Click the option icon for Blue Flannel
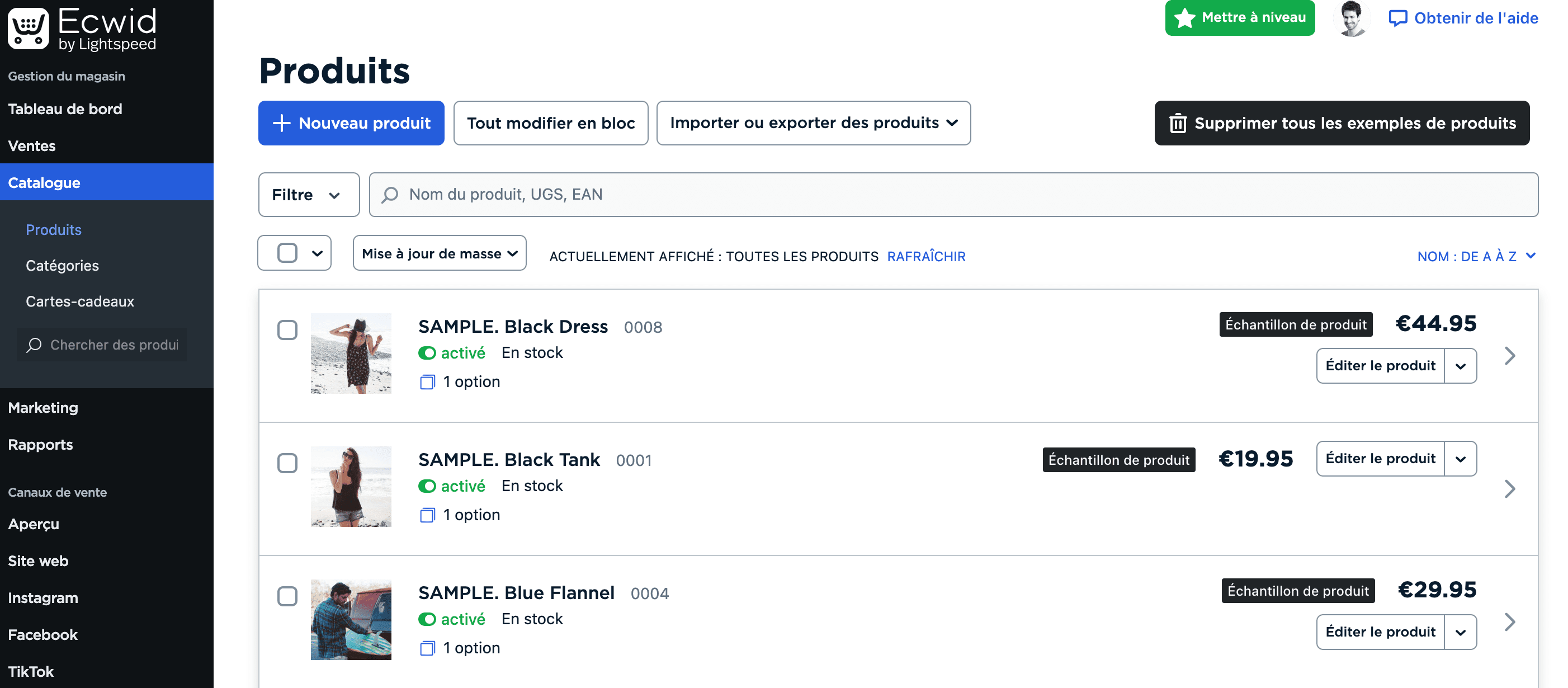 tap(427, 648)
